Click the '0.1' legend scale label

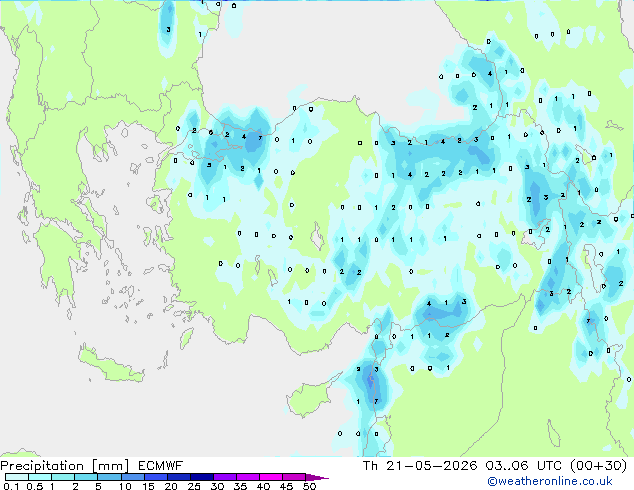click(11, 486)
